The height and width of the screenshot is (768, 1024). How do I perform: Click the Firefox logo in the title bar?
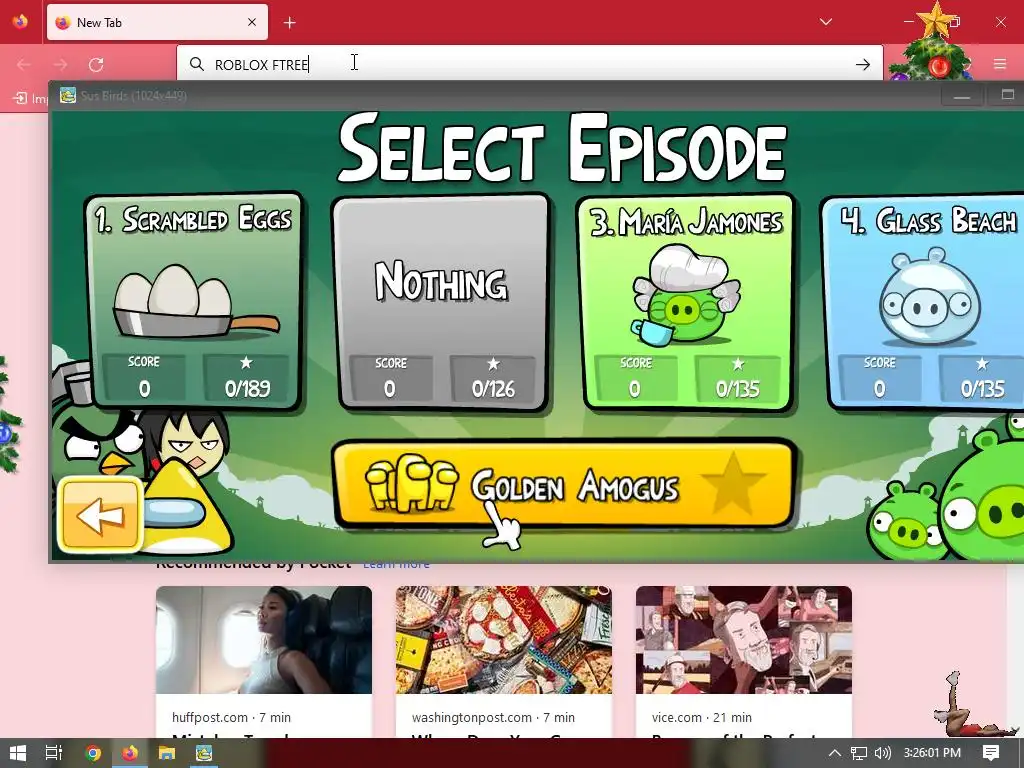[20, 22]
